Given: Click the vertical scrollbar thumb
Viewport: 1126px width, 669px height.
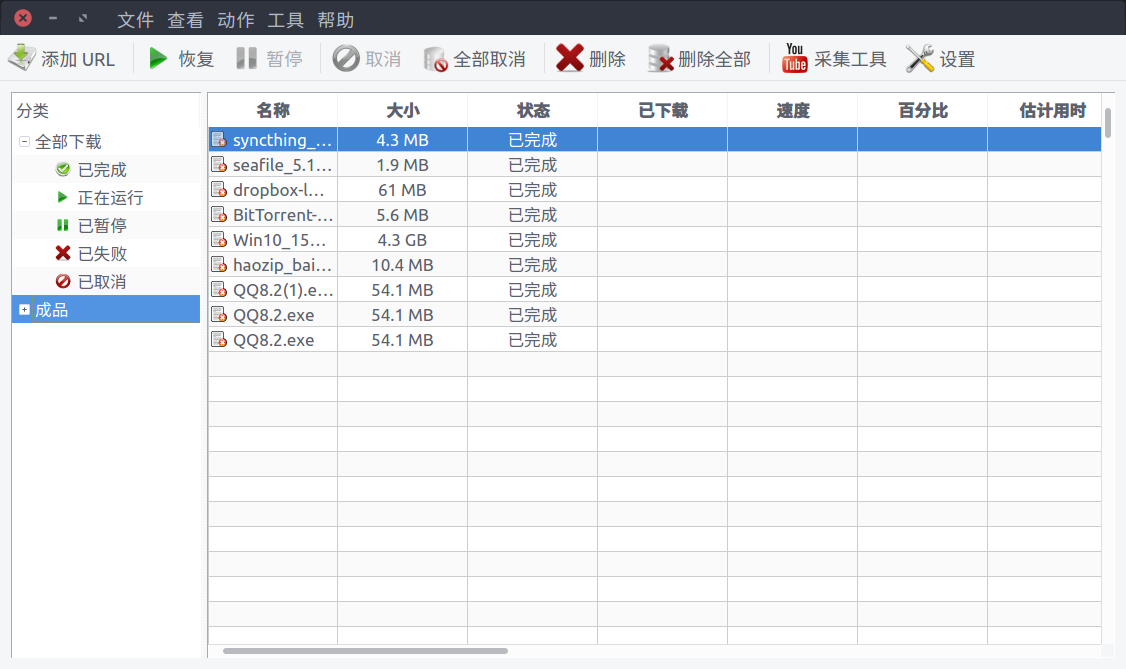Looking at the screenshot, I should point(1108,122).
